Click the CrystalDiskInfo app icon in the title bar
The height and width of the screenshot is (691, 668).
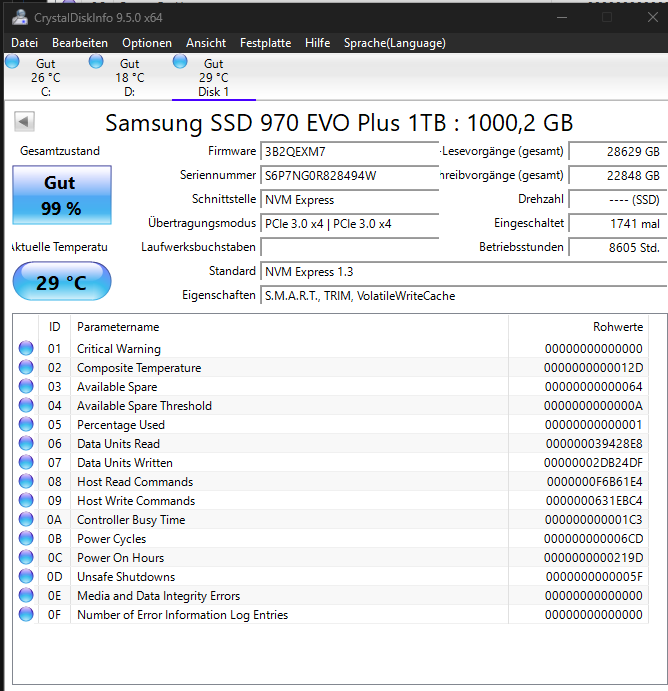pos(19,17)
